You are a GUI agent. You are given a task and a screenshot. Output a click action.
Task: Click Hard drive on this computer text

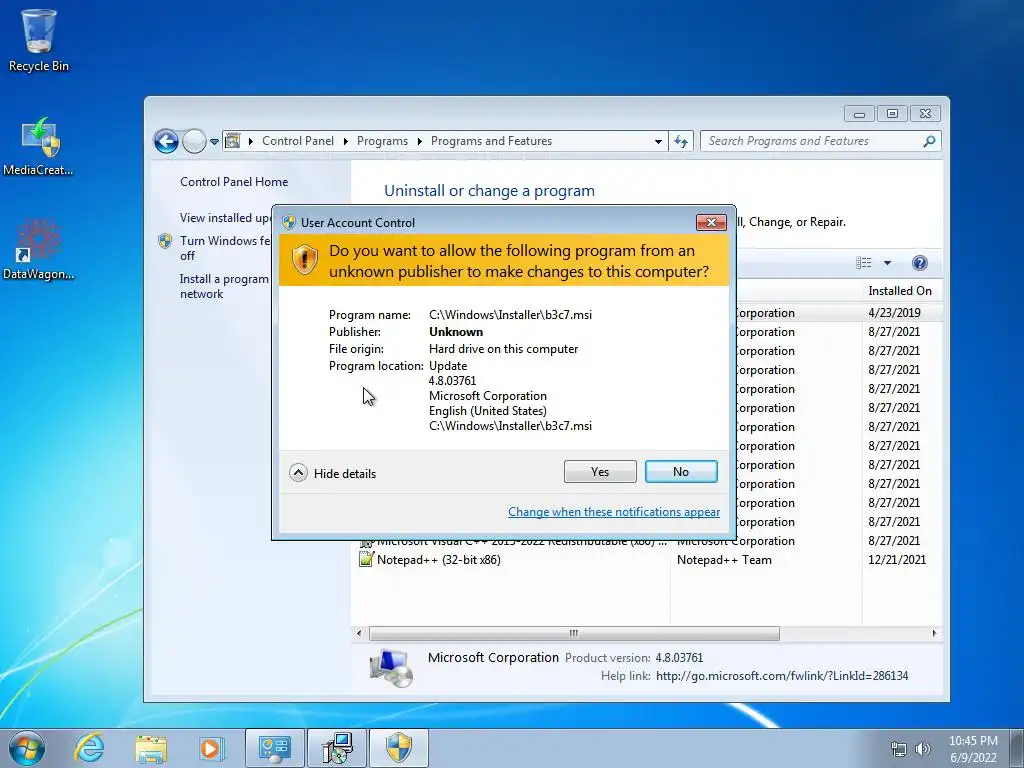point(503,349)
